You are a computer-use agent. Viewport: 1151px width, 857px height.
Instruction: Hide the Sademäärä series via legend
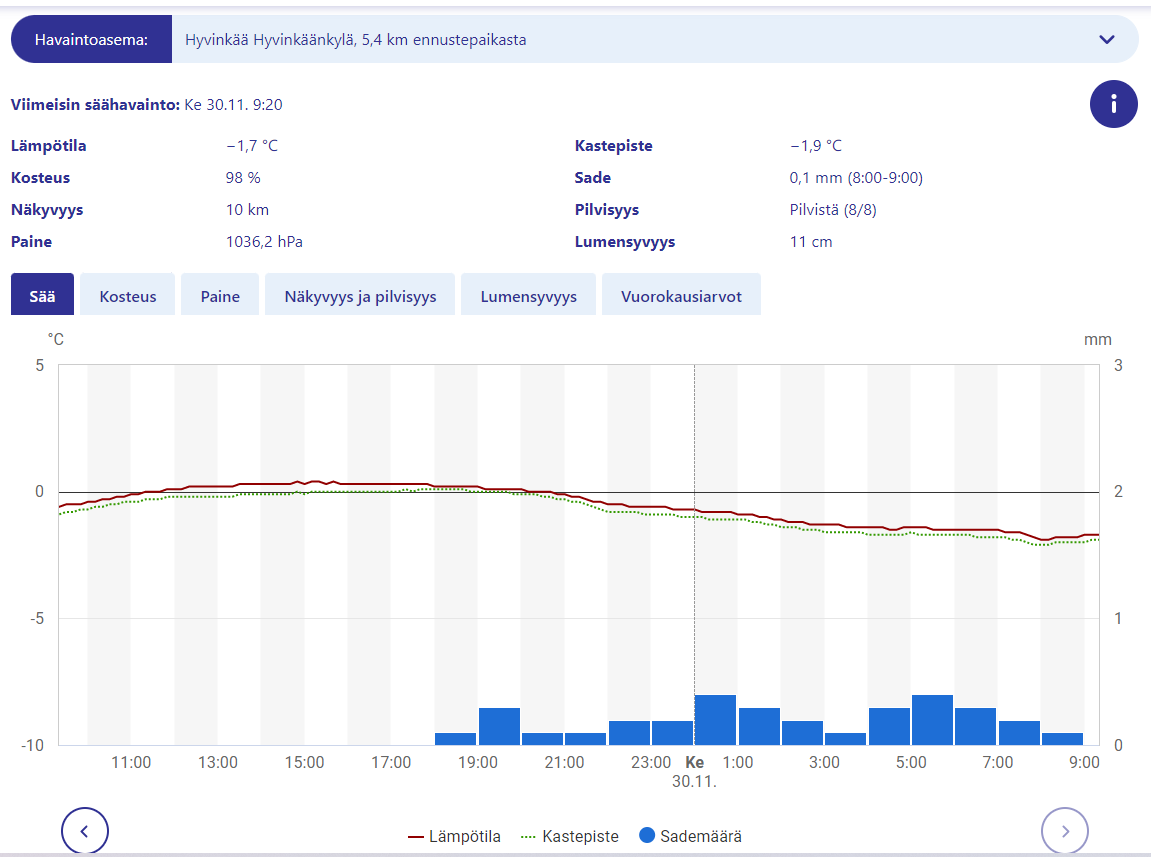tap(700, 836)
